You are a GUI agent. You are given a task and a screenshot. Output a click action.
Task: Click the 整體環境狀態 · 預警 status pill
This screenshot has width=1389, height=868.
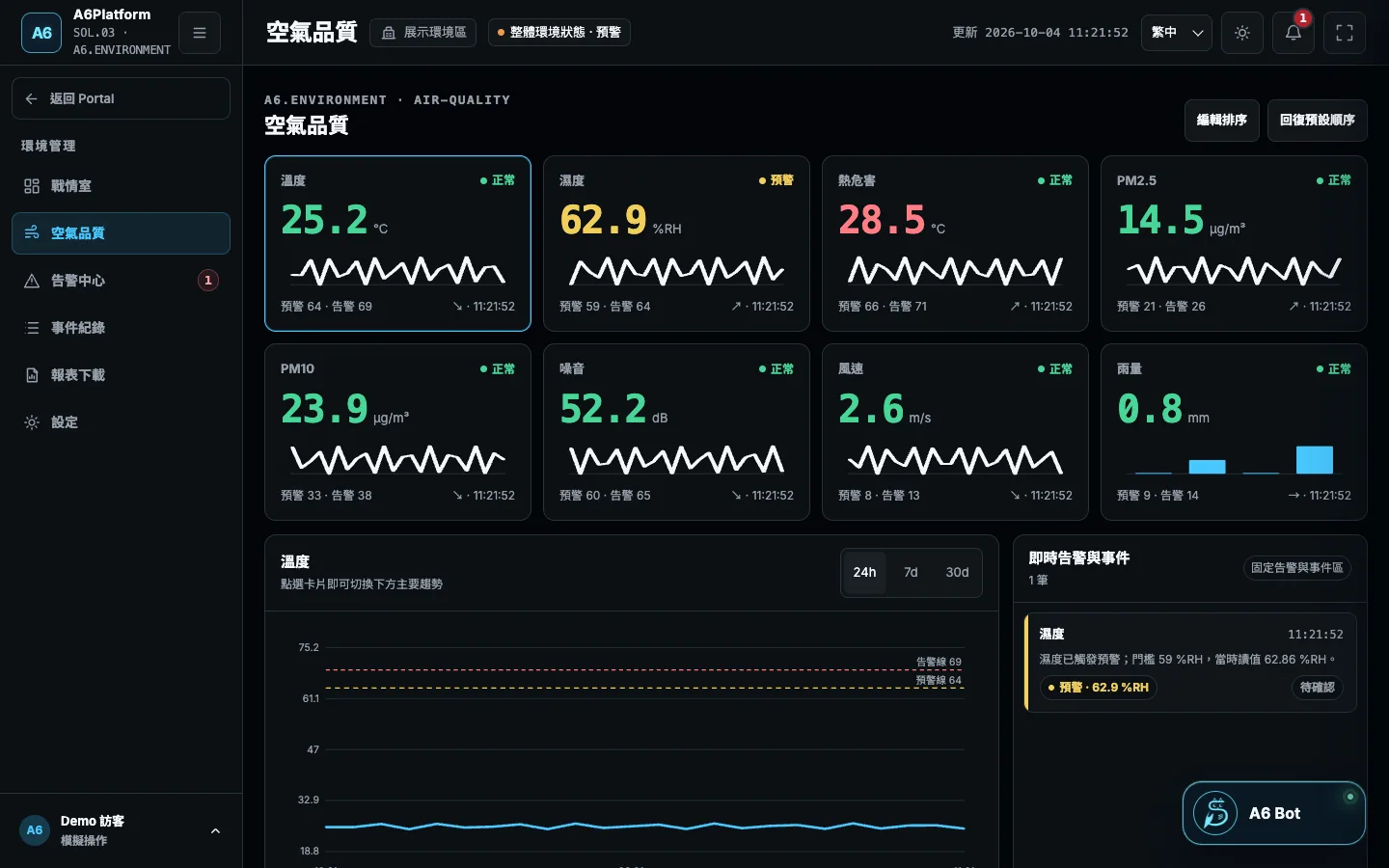point(559,33)
